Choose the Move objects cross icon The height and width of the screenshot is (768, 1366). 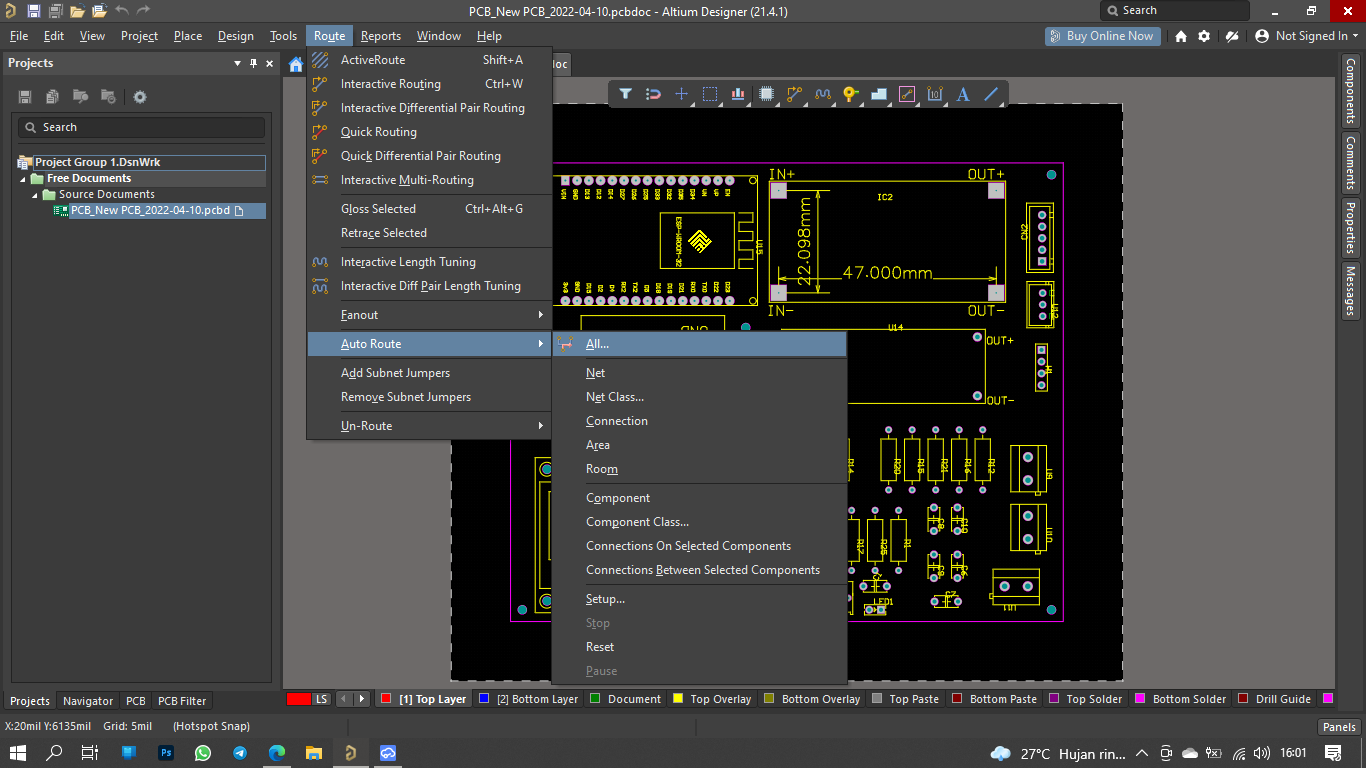coord(681,94)
